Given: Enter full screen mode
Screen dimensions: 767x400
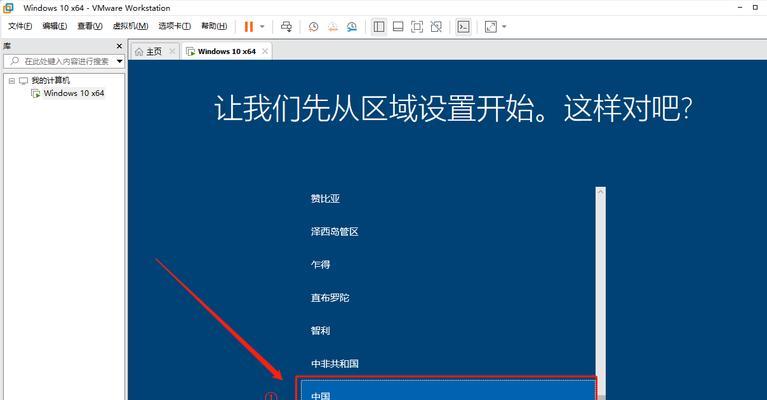Looking at the screenshot, I should [x=417, y=26].
